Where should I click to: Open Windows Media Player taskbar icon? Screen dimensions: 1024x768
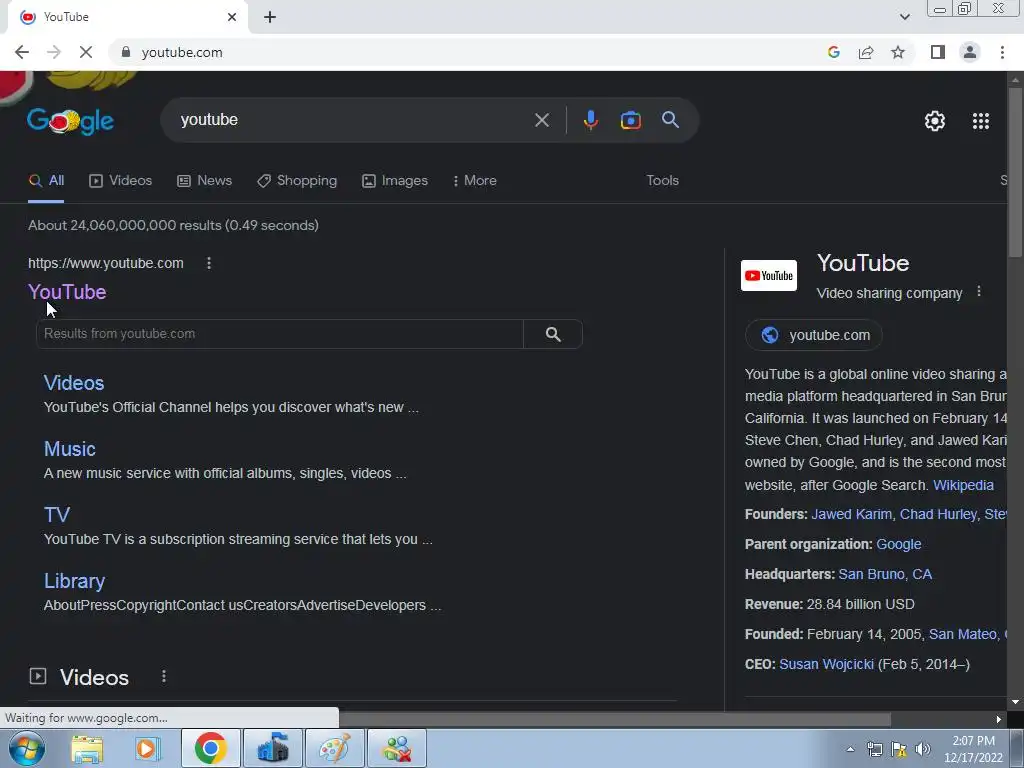click(148, 748)
